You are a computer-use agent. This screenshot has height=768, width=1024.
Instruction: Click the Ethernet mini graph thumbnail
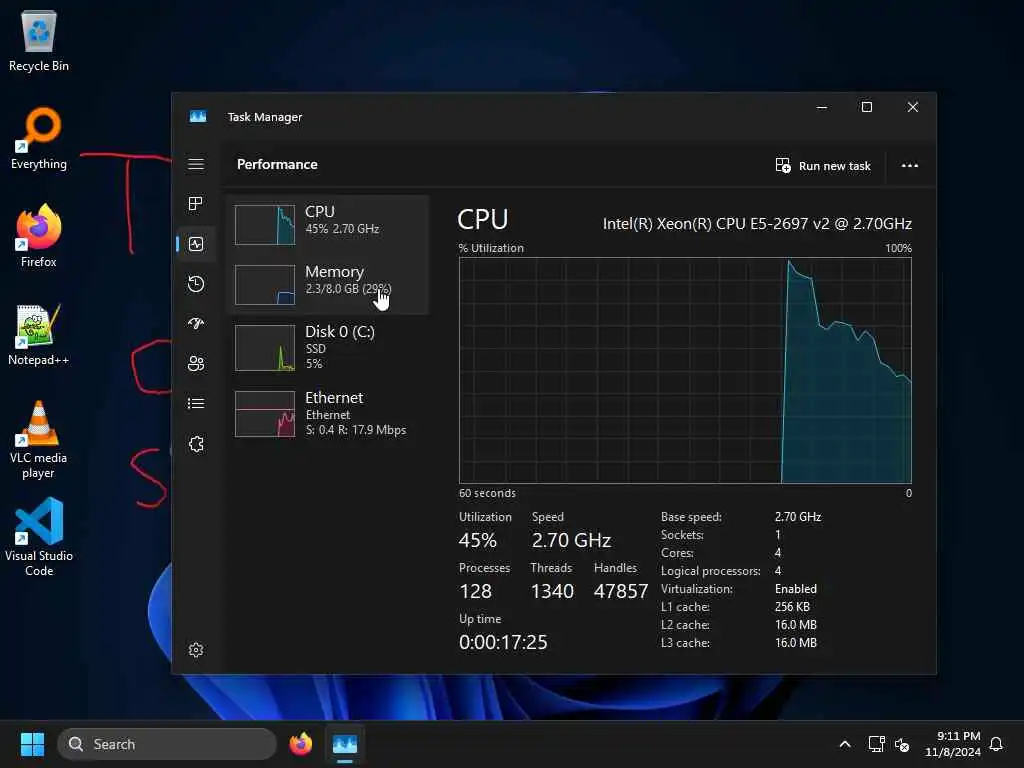click(265, 414)
